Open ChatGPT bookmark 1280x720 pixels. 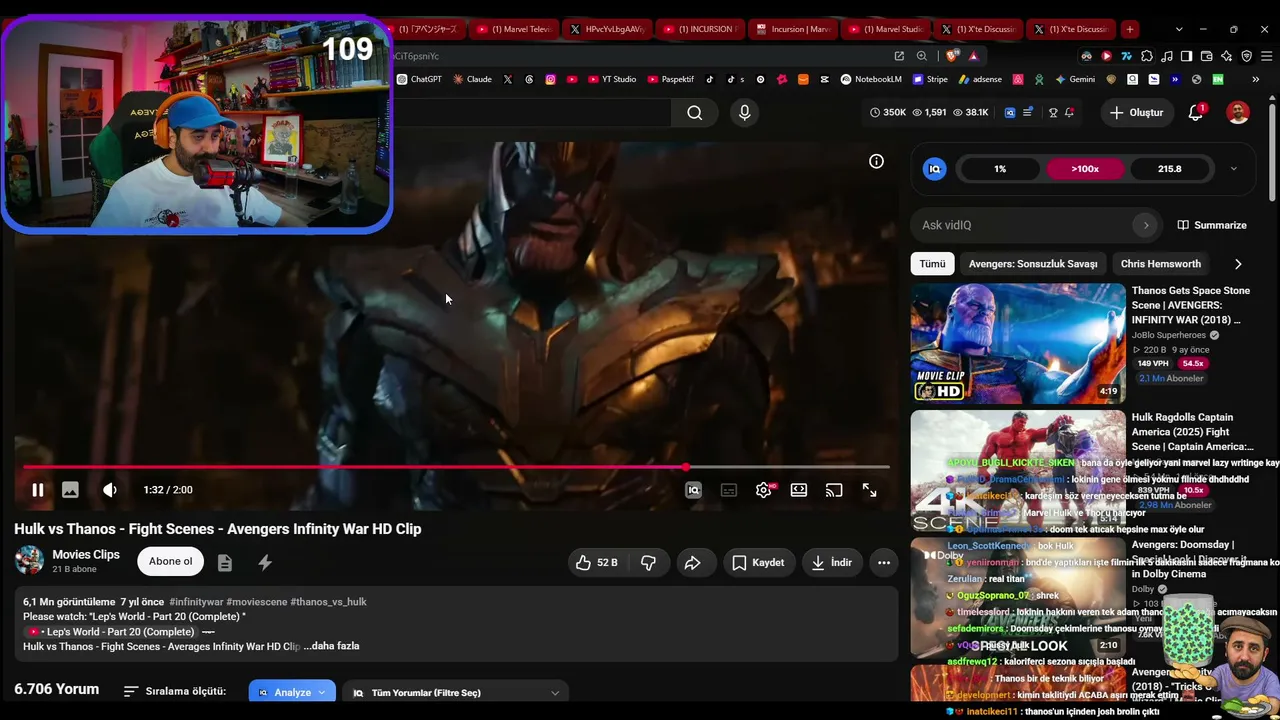pos(419,79)
